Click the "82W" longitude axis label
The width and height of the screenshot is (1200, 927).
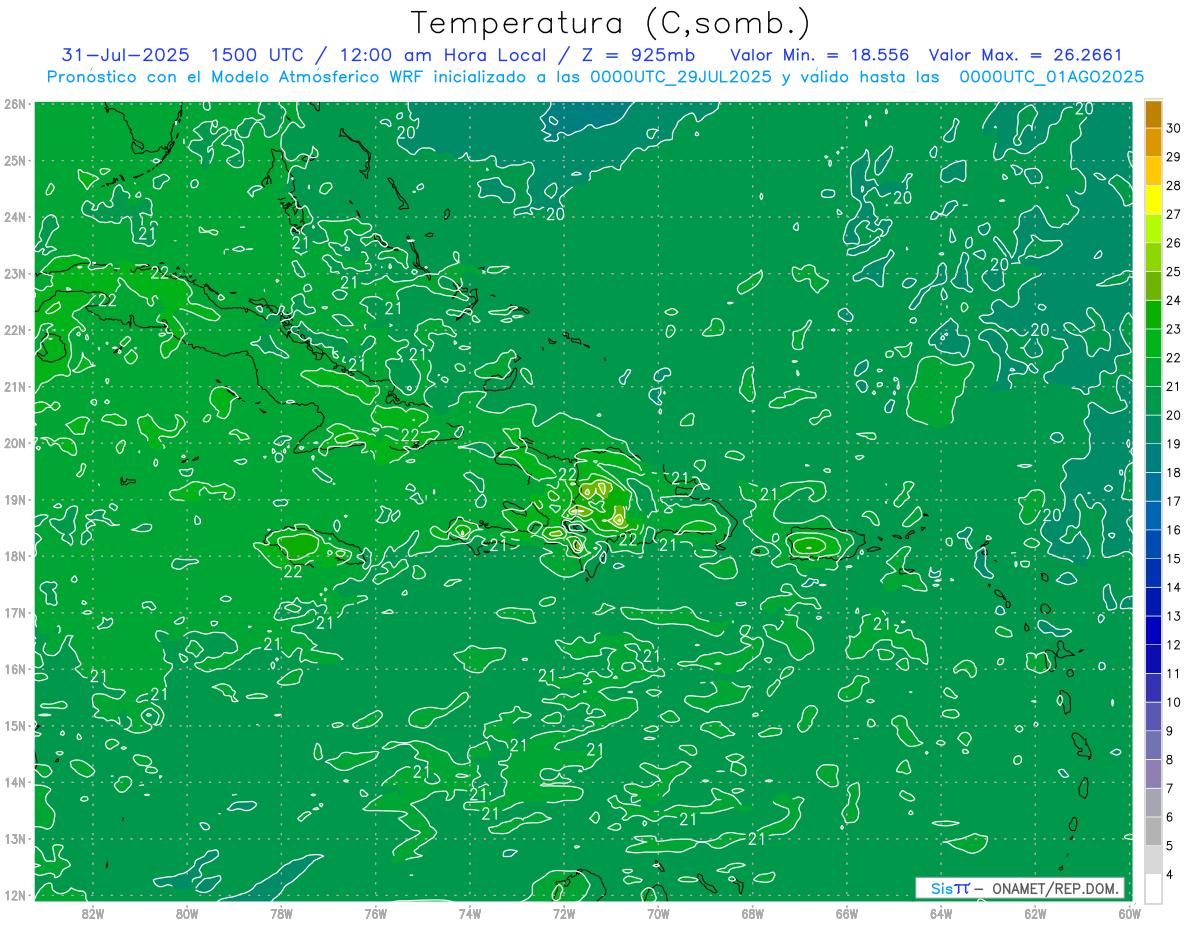pos(93,913)
